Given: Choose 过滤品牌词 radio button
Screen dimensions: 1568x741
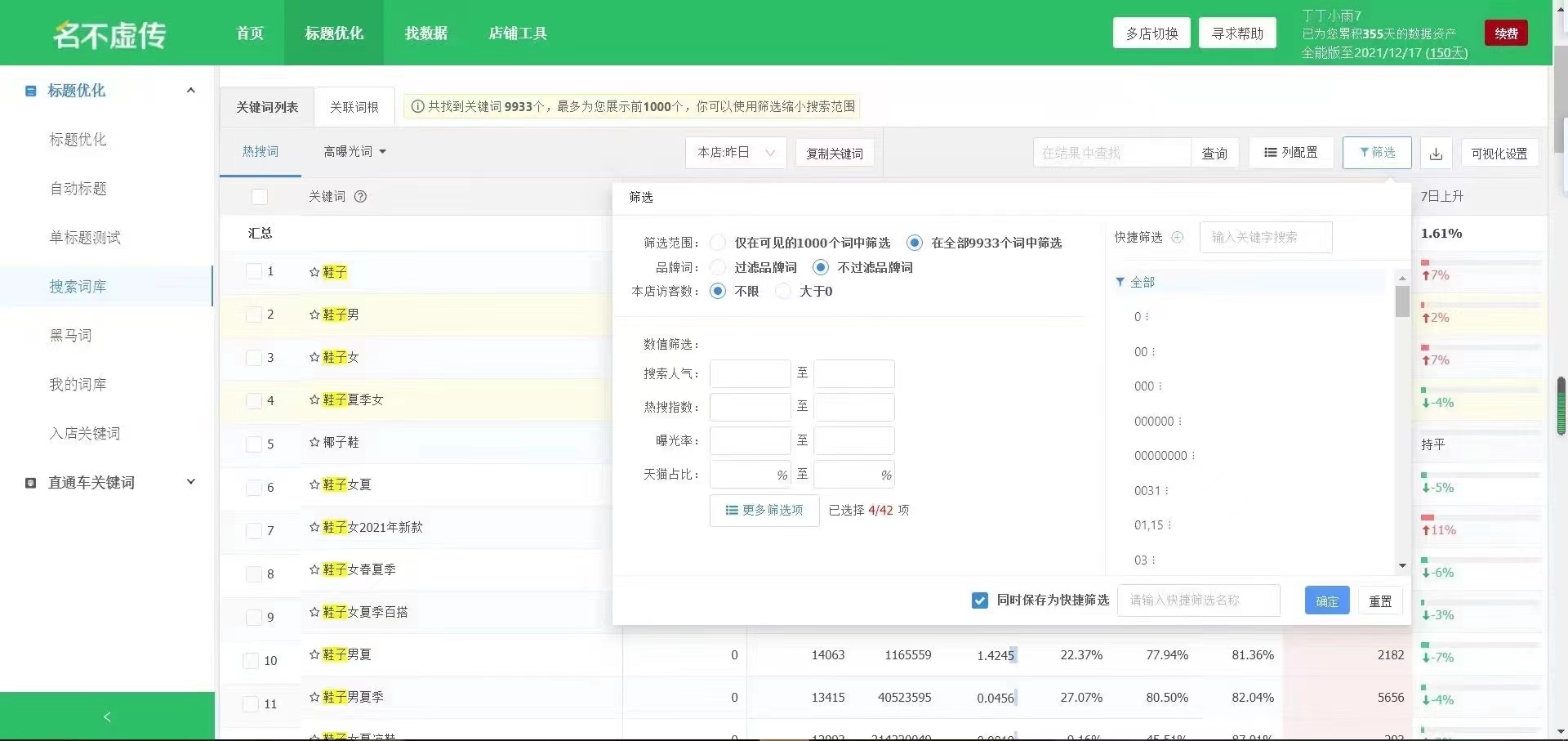Looking at the screenshot, I should coord(718,267).
